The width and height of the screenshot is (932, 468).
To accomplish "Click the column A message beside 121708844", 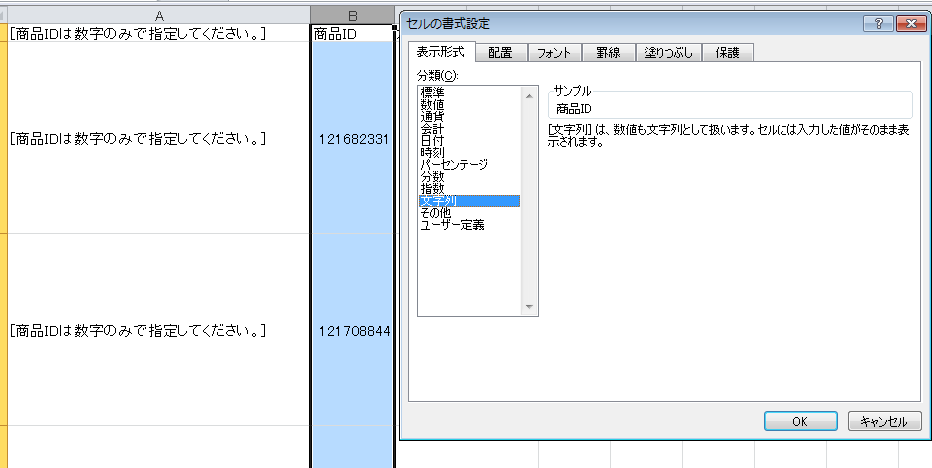I will pyautogui.click(x=159, y=330).
